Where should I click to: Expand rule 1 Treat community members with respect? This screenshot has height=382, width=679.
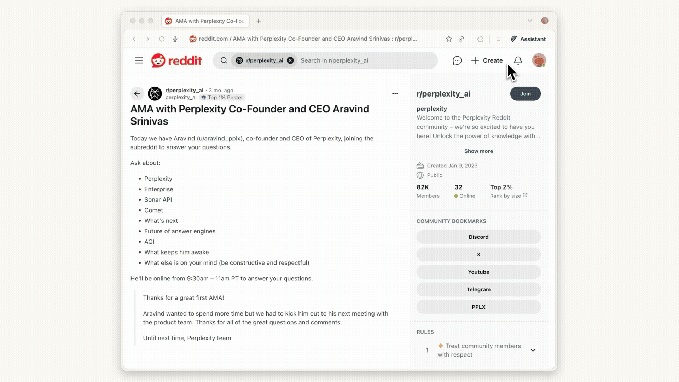pyautogui.click(x=533, y=350)
